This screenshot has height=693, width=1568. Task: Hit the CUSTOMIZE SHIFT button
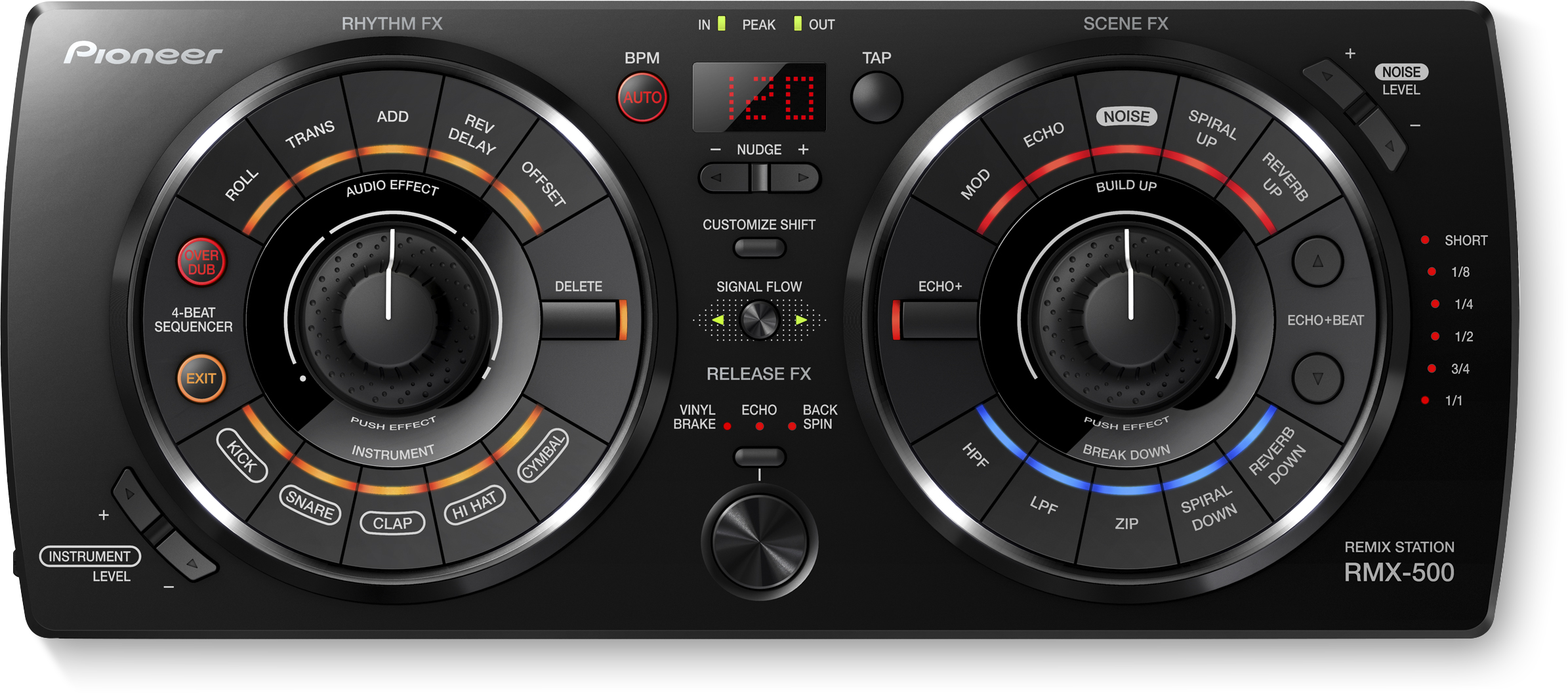coord(759,248)
